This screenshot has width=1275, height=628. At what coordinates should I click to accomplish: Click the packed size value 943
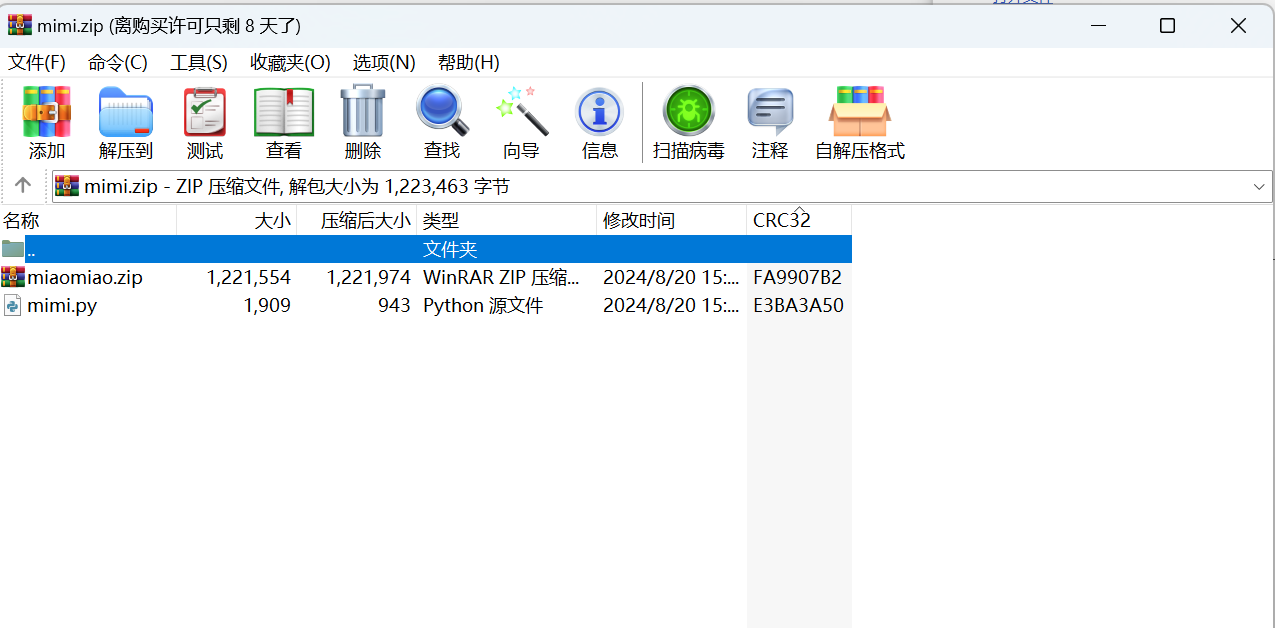[x=394, y=305]
